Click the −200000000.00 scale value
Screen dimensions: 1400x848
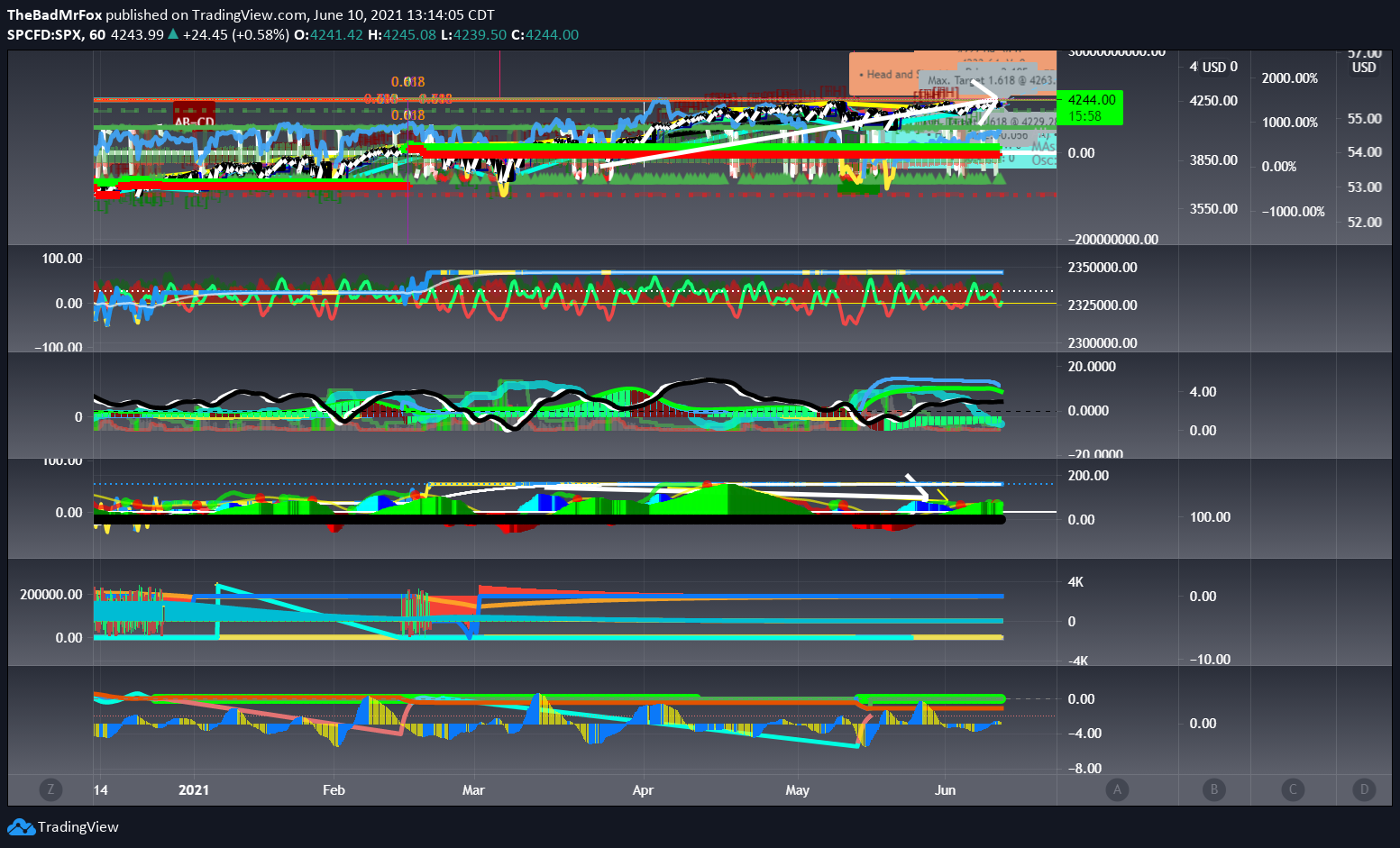click(1113, 239)
